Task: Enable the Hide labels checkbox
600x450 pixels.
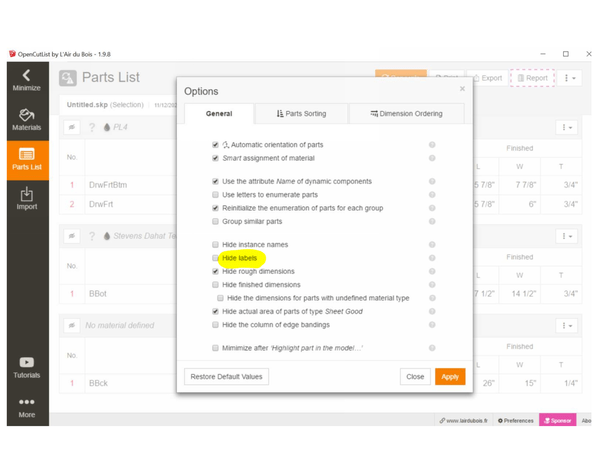Action: [215, 258]
